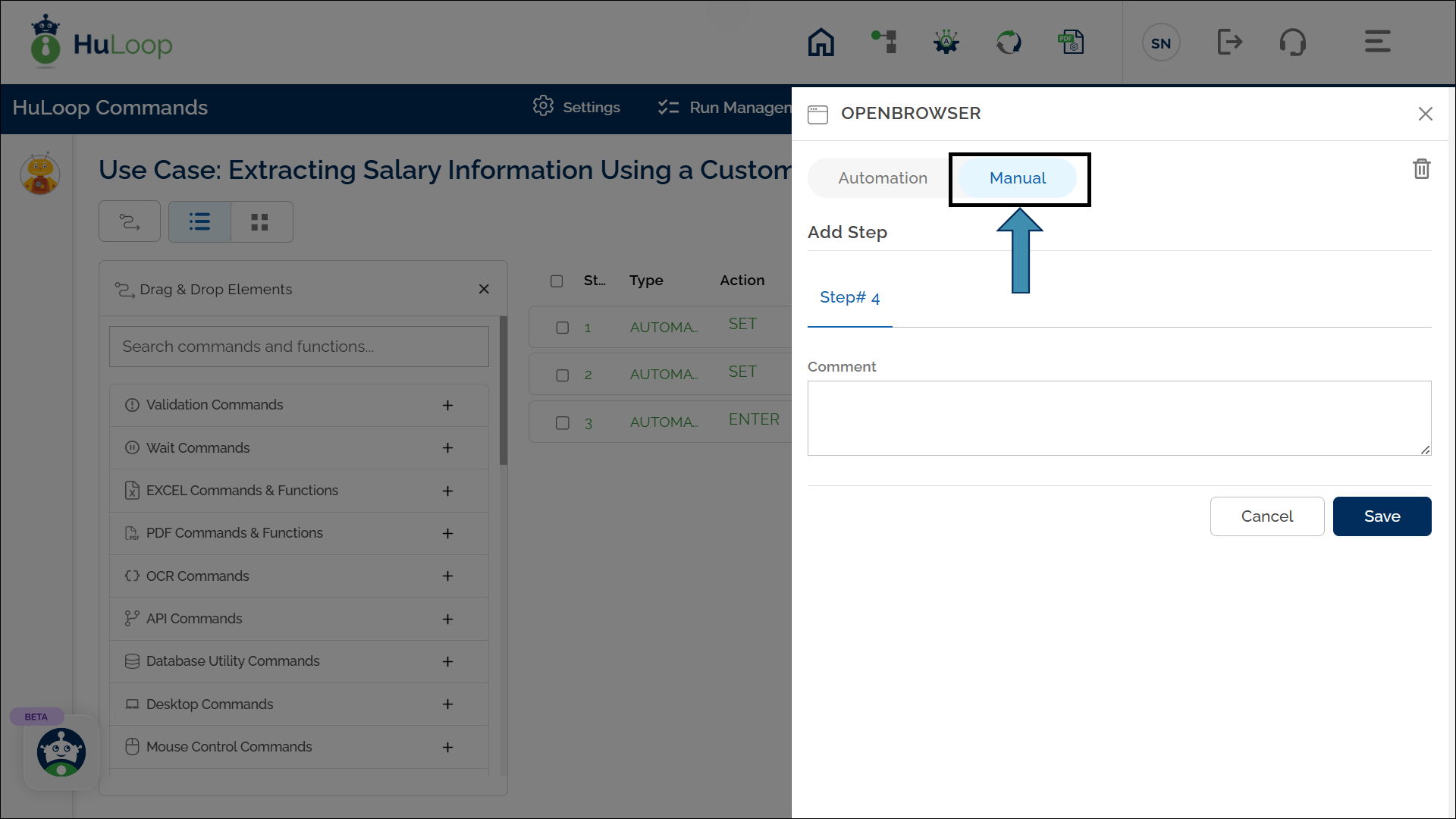The image size is (1456, 819).
Task: Toggle the select-all steps header checkbox
Action: coord(557,281)
